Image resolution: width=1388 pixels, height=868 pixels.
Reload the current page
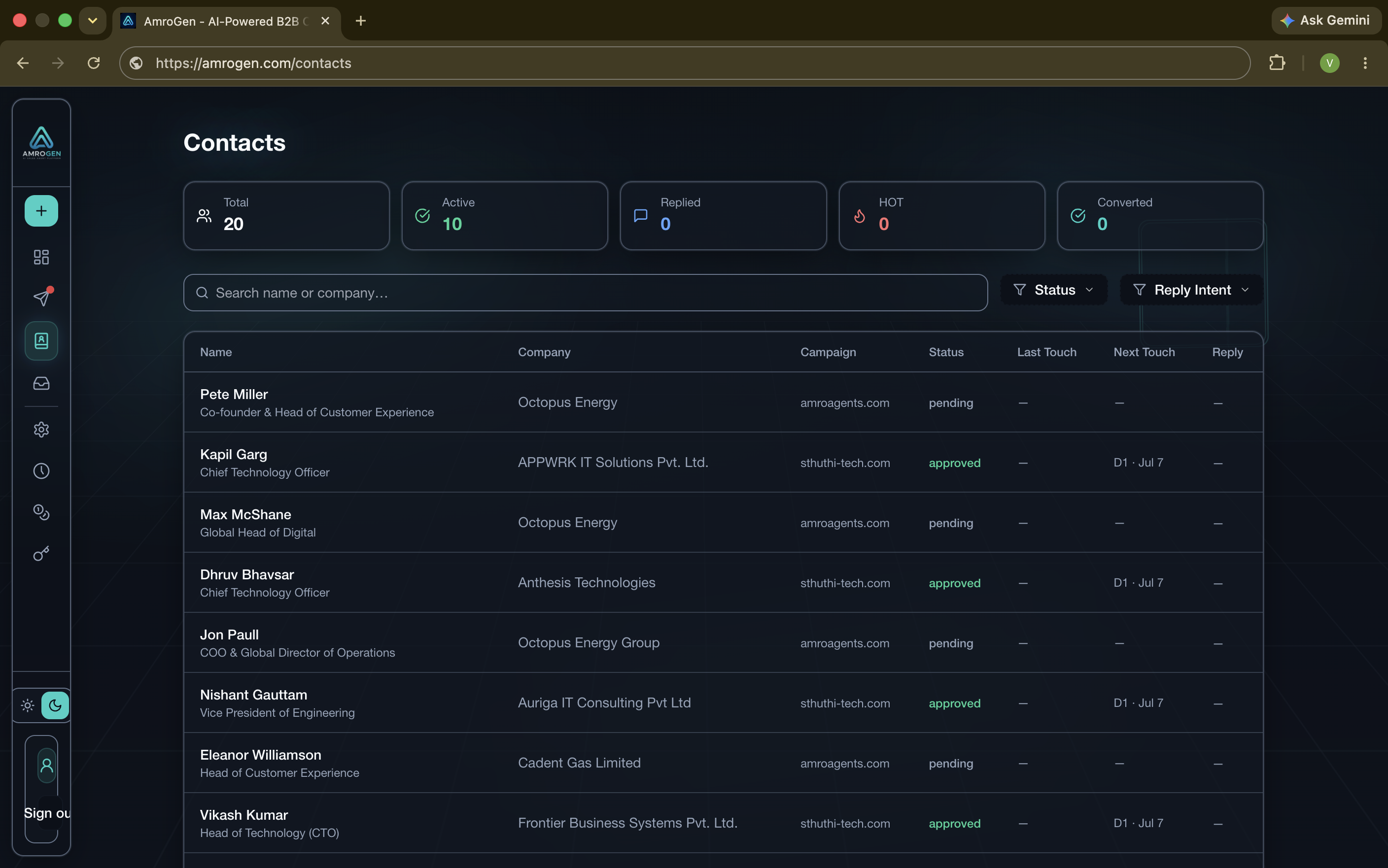click(94, 63)
